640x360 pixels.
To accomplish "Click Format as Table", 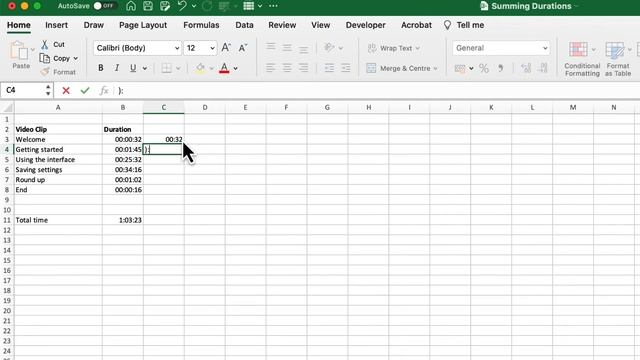I will [618, 59].
